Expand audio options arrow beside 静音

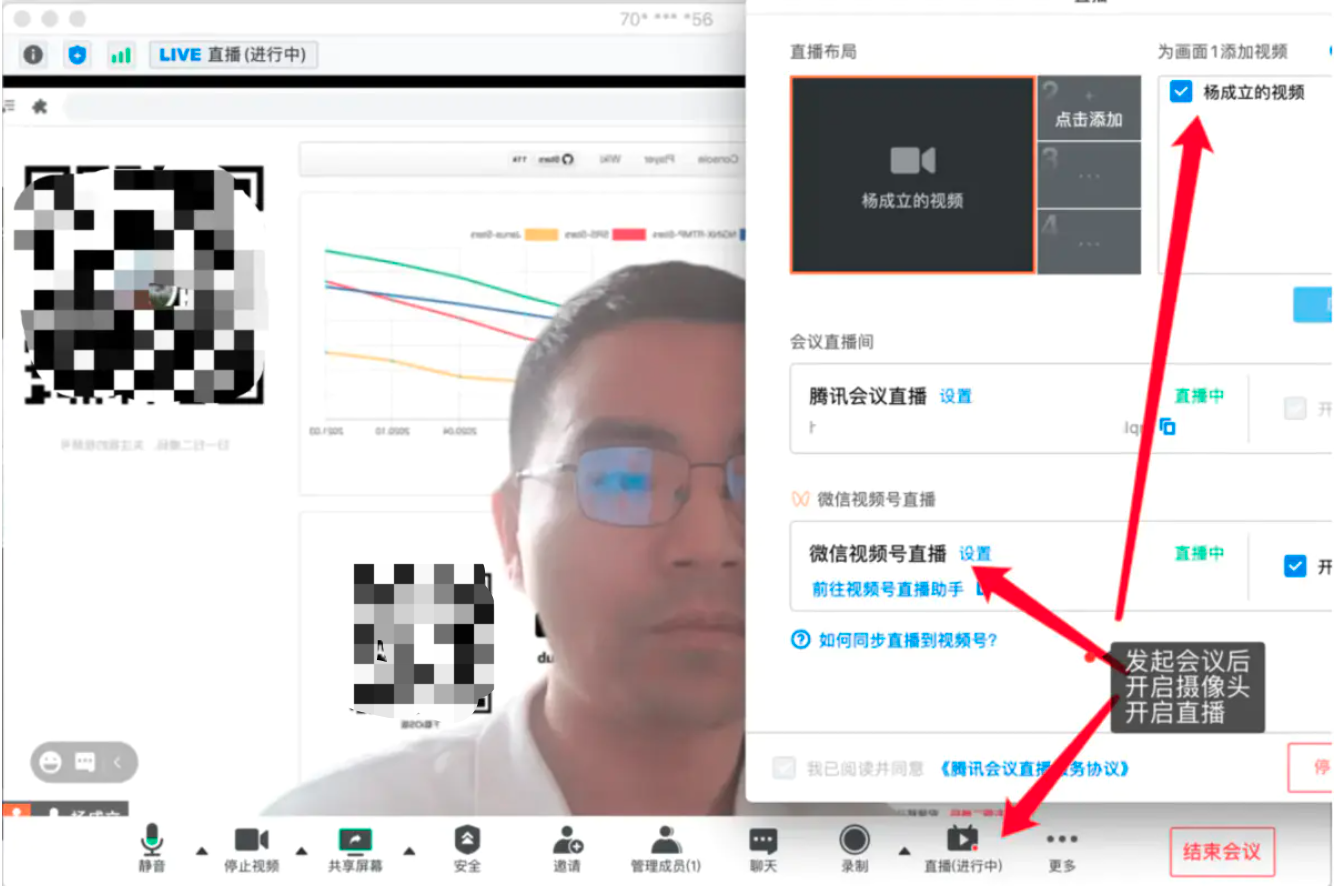[x=202, y=851]
